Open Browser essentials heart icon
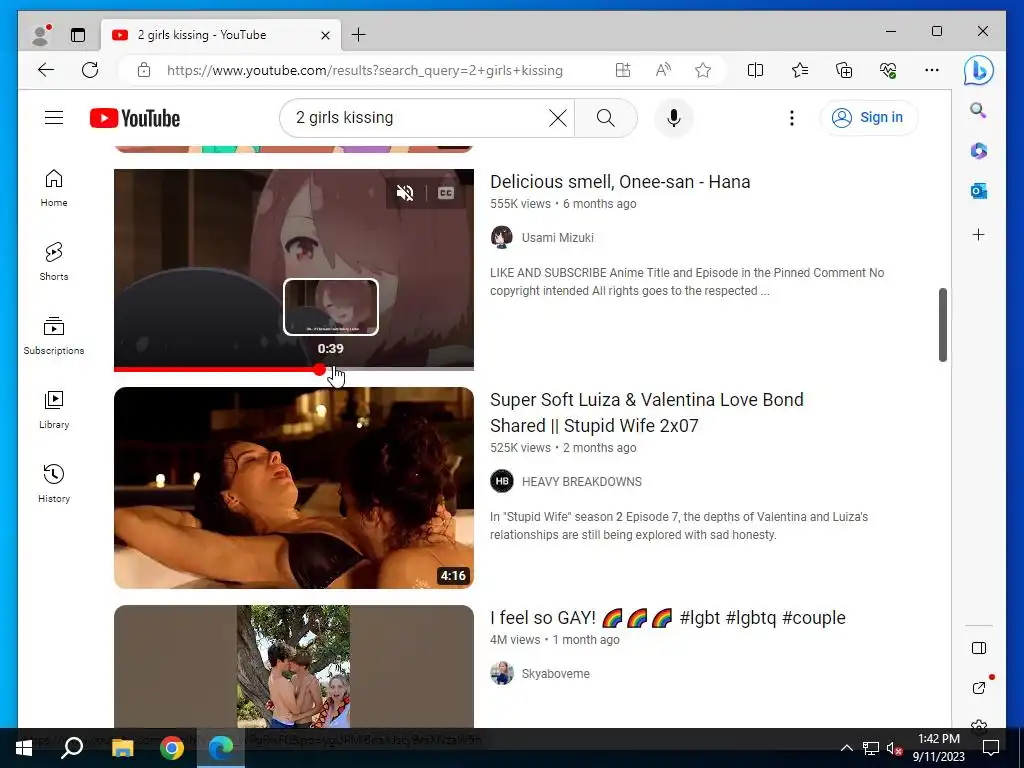The image size is (1024, 768). click(x=888, y=71)
